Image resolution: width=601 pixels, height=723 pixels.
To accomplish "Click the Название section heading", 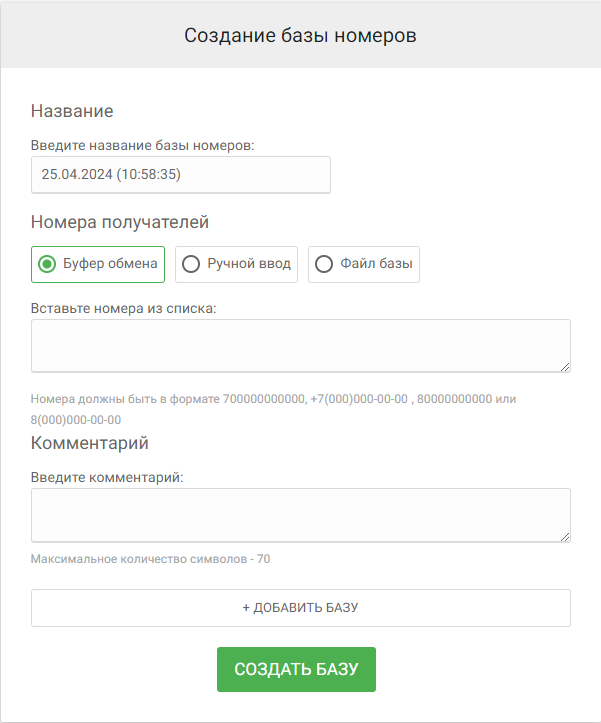I will click(72, 110).
